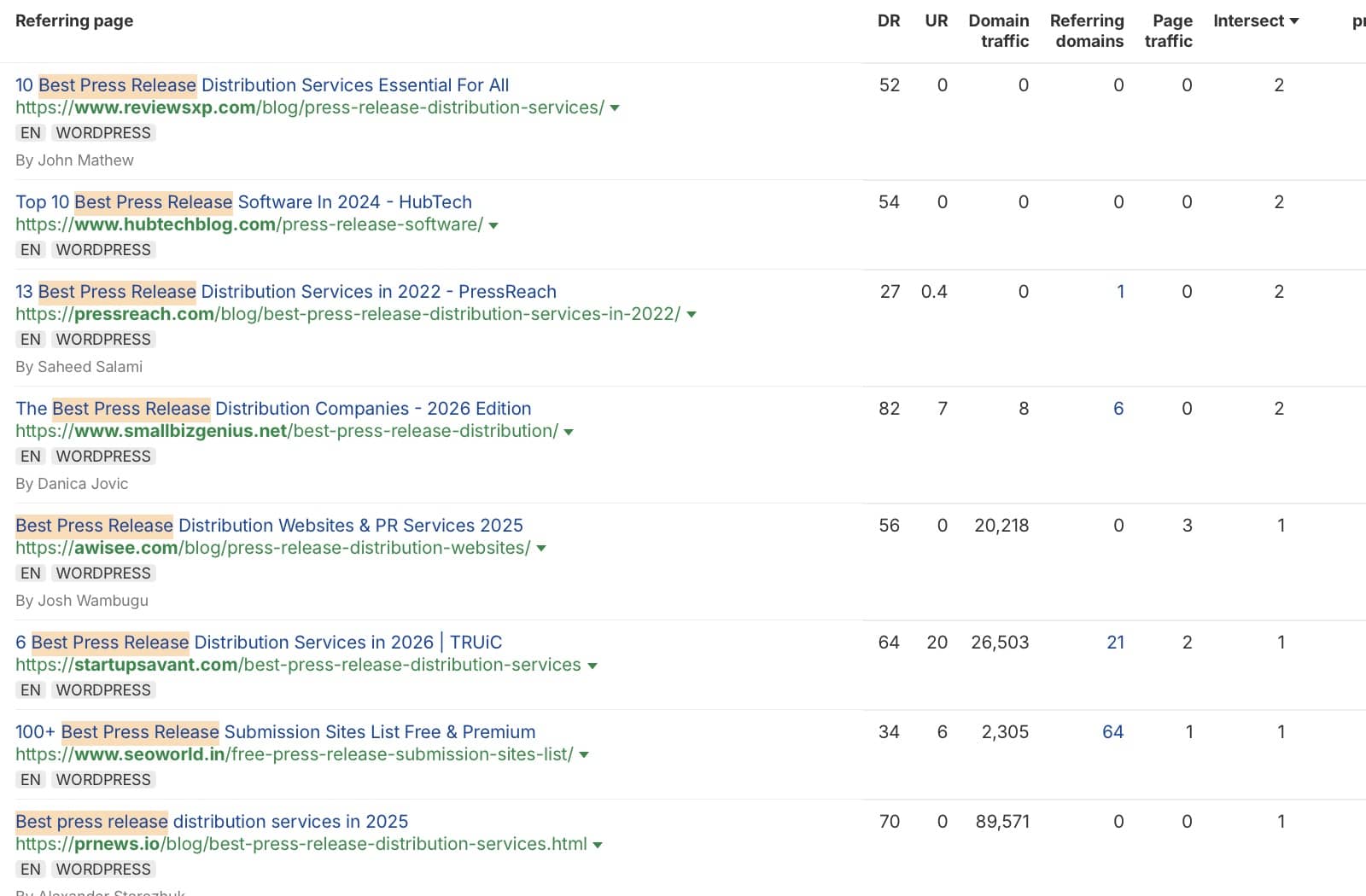This screenshot has height=896, width=1366.
Task: Click referring domains value 21 for startupsavant.com
Action: (1115, 643)
